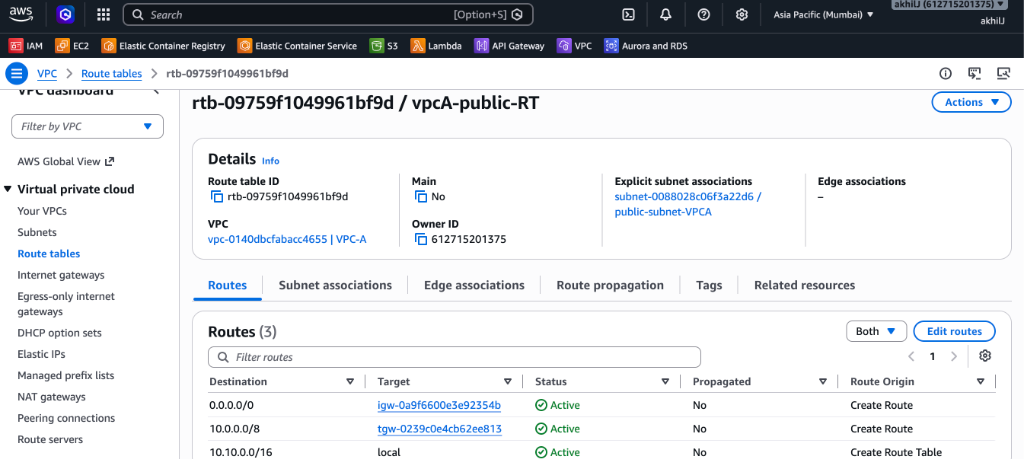Image resolution: width=1024 pixels, height=459 pixels.
Task: Sort by Destination column arrow
Action: 350,381
